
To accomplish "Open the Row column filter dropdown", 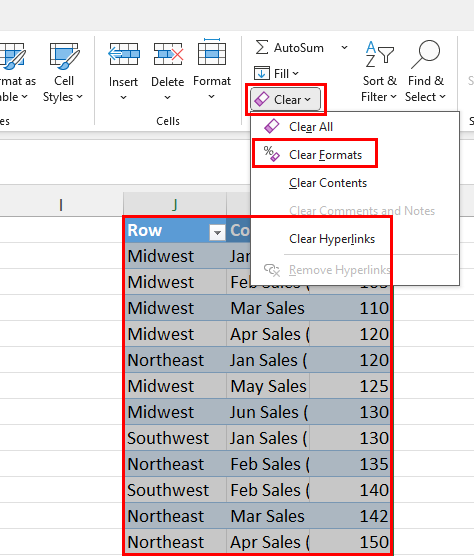I will point(217,233).
